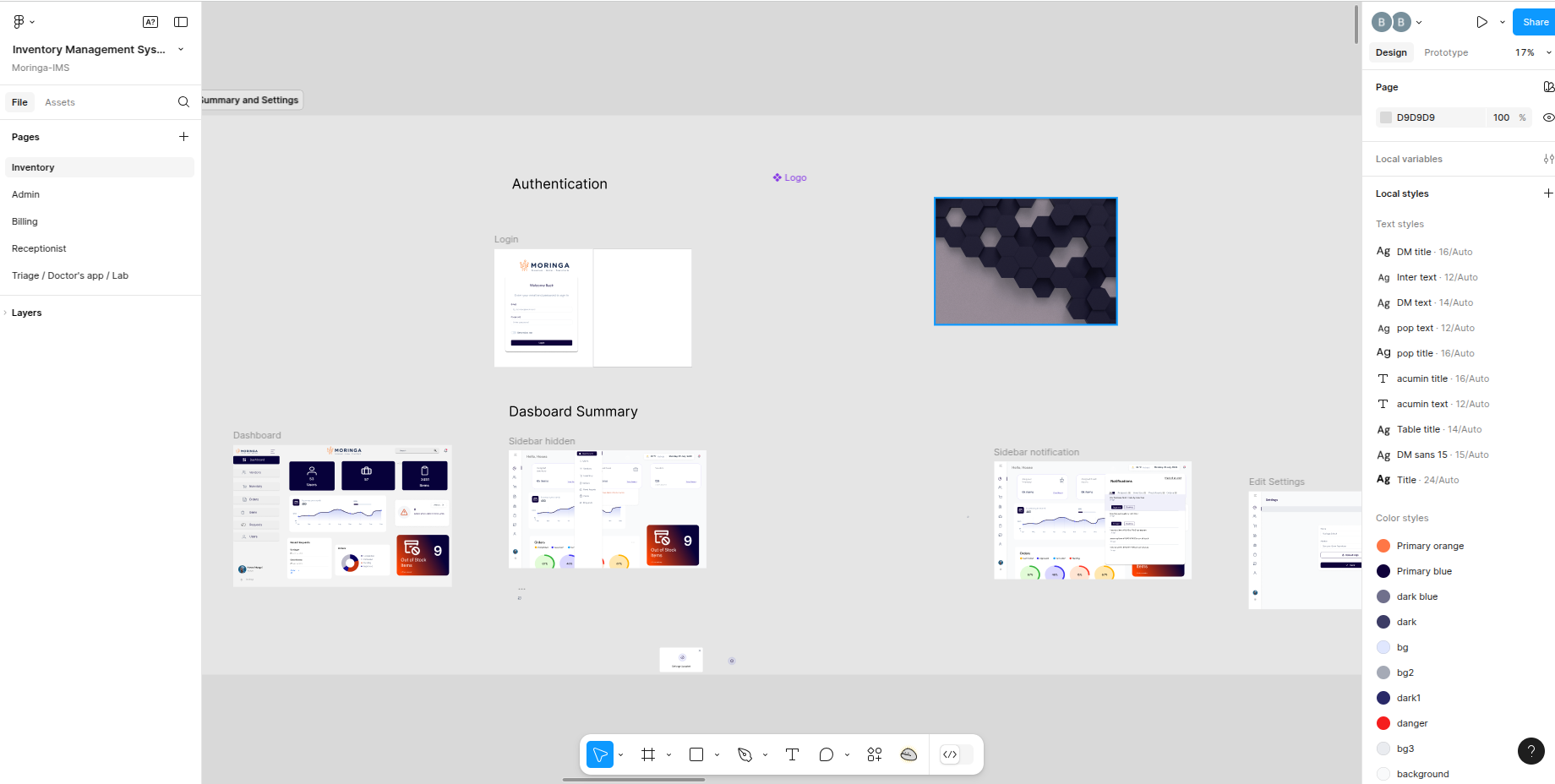Open the Billing page
The width and height of the screenshot is (1555, 784).
click(100, 221)
